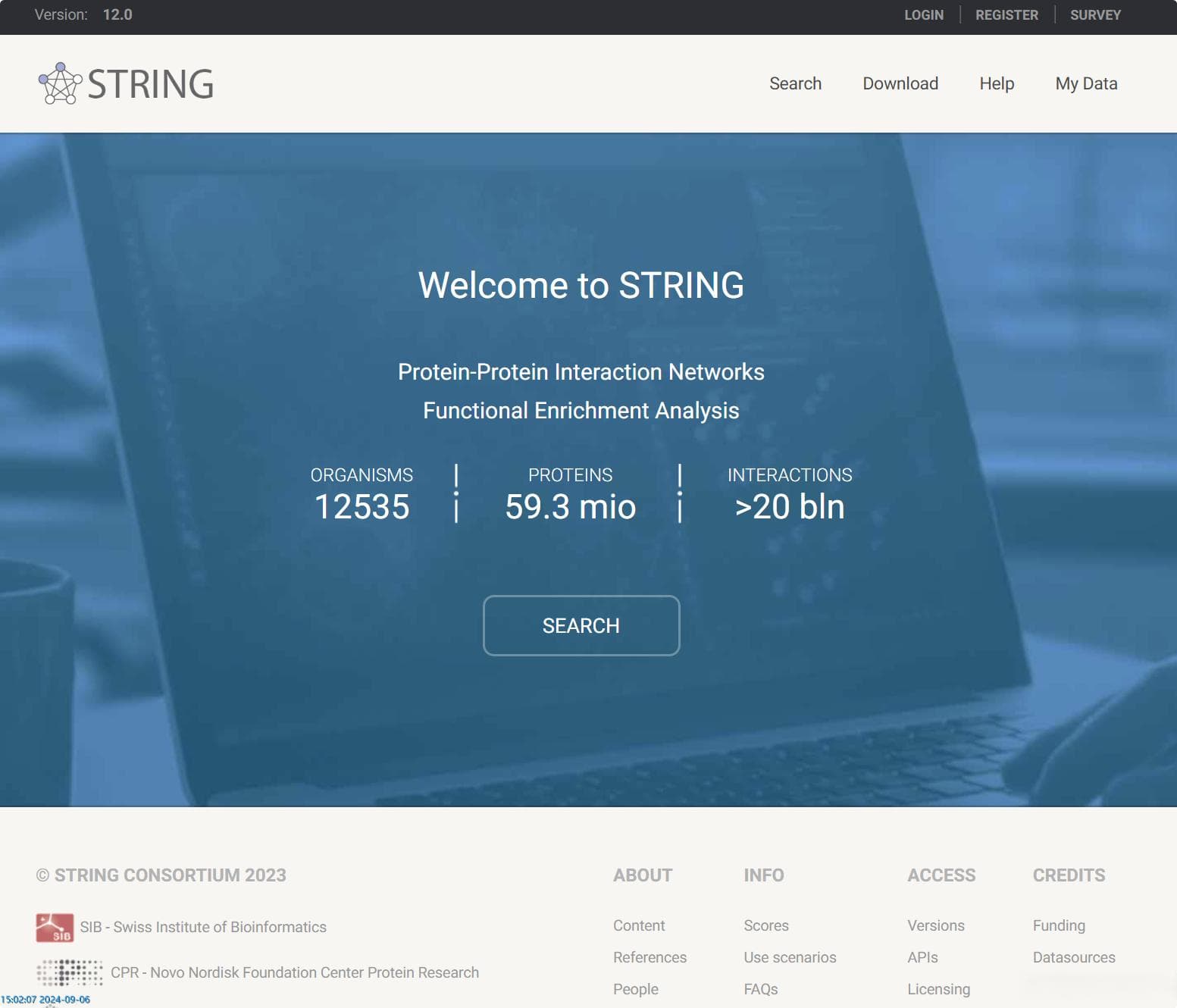Screen dimensions: 1177x1008
Task: Click the ORGANISMS label
Action: 362,475
